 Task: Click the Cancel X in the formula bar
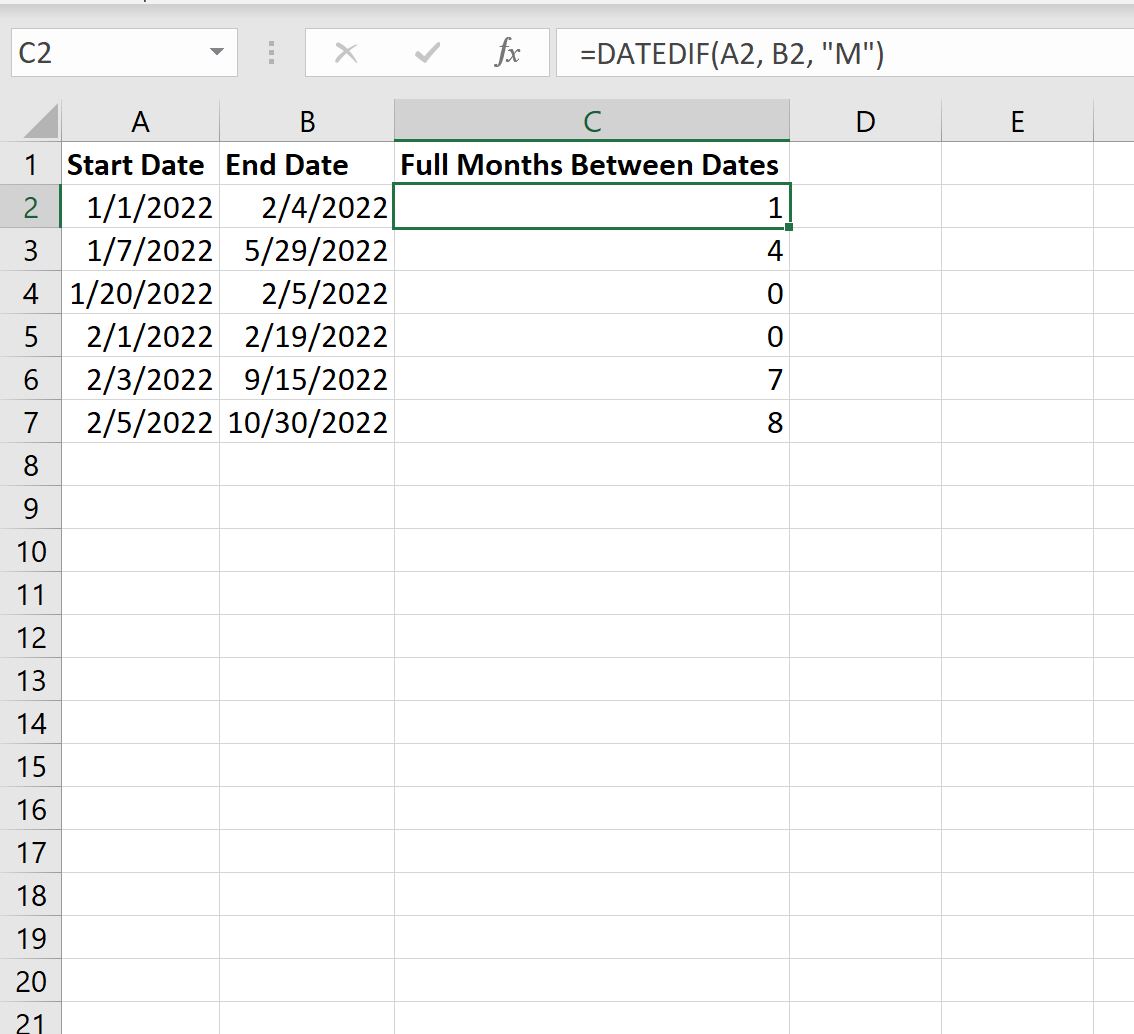pos(347,53)
